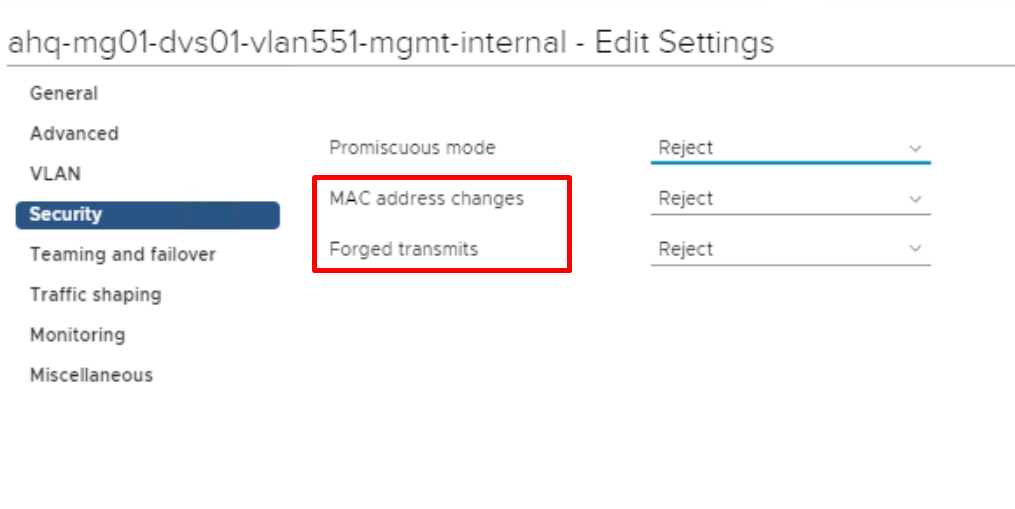Image resolution: width=1015 pixels, height=509 pixels.
Task: Open the MAC address changes Reject combo box
Action: (x=790, y=199)
